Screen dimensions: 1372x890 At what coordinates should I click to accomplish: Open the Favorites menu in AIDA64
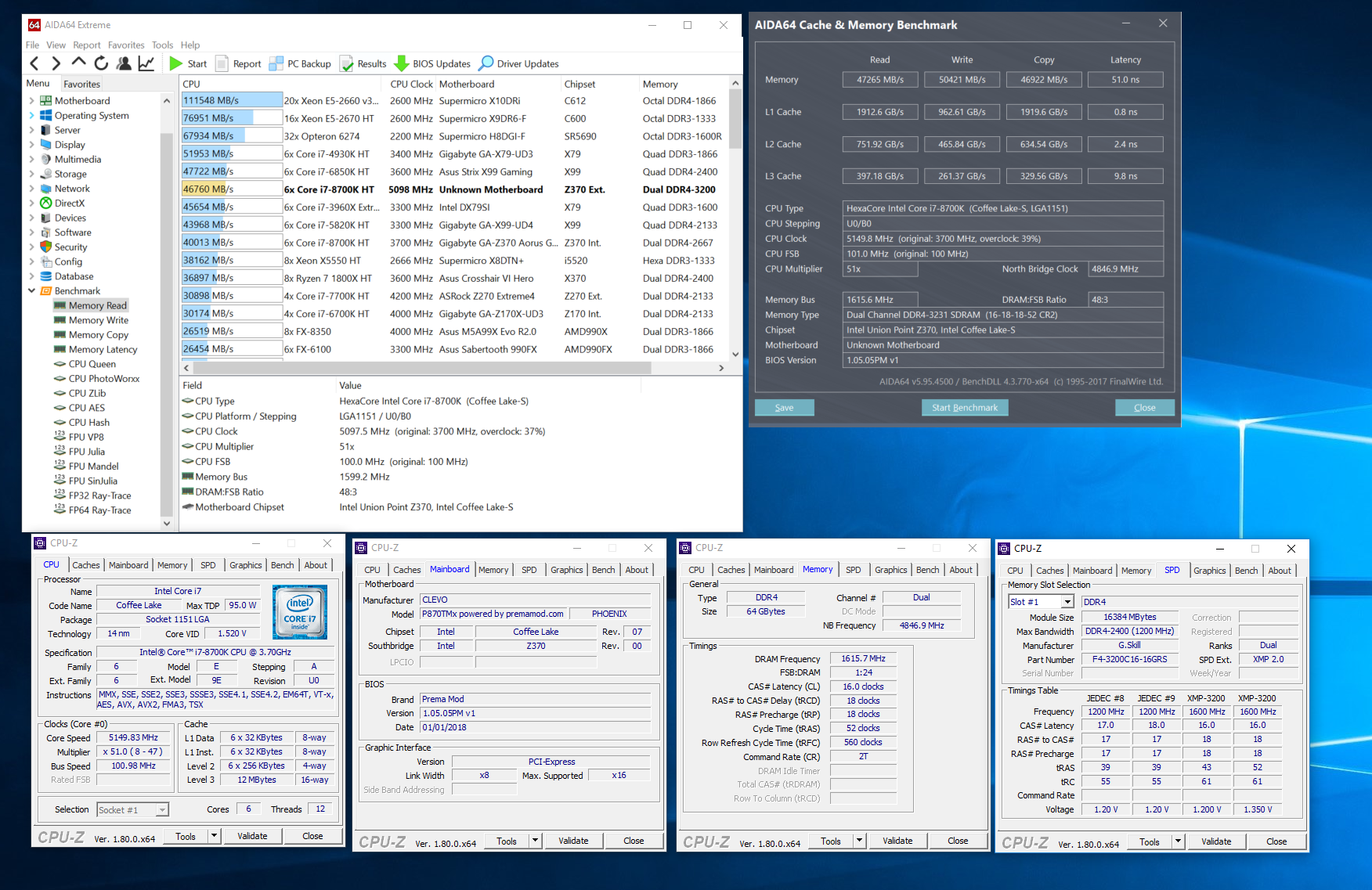[x=126, y=45]
